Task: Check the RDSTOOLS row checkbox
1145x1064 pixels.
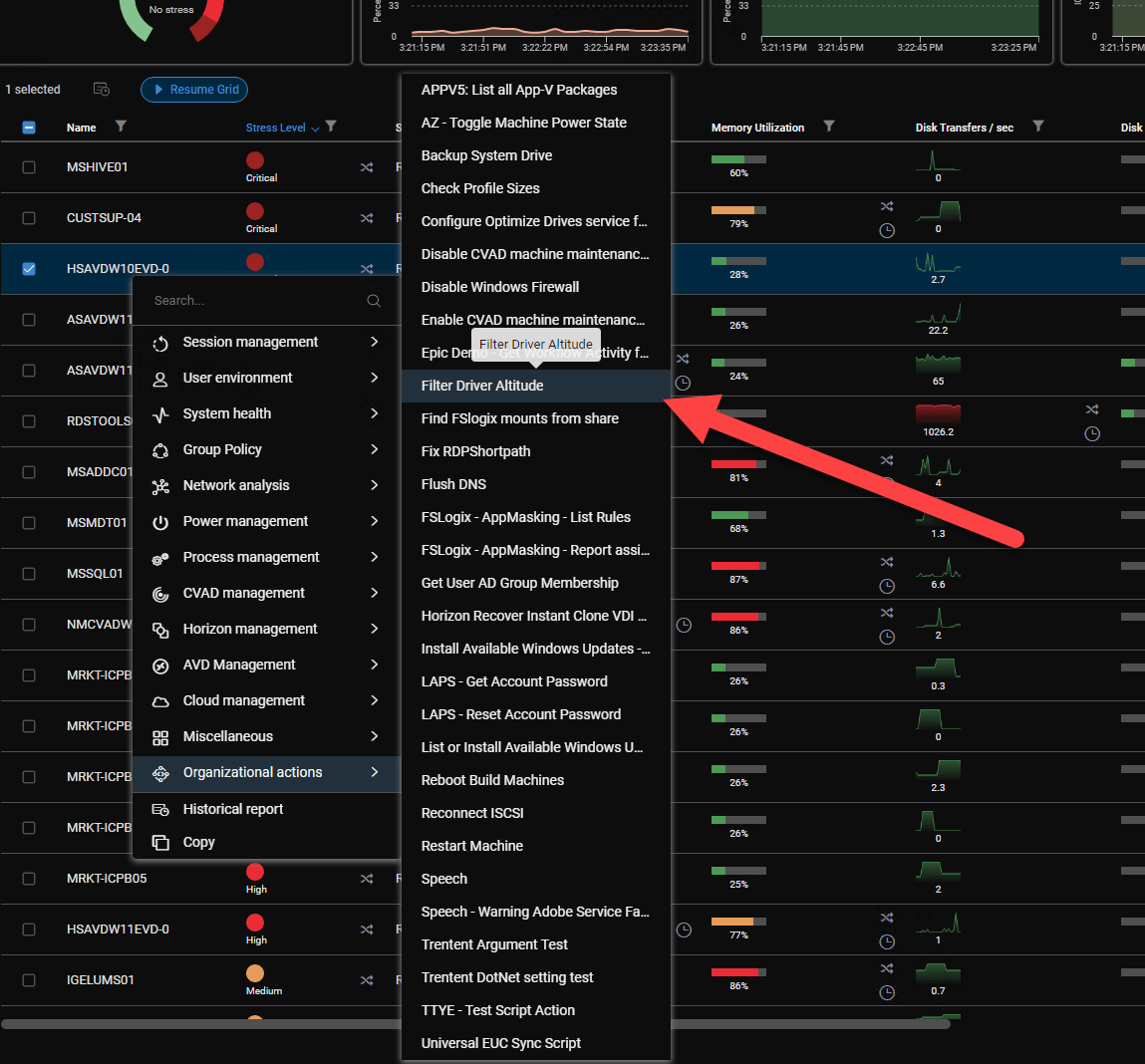Action: (29, 421)
